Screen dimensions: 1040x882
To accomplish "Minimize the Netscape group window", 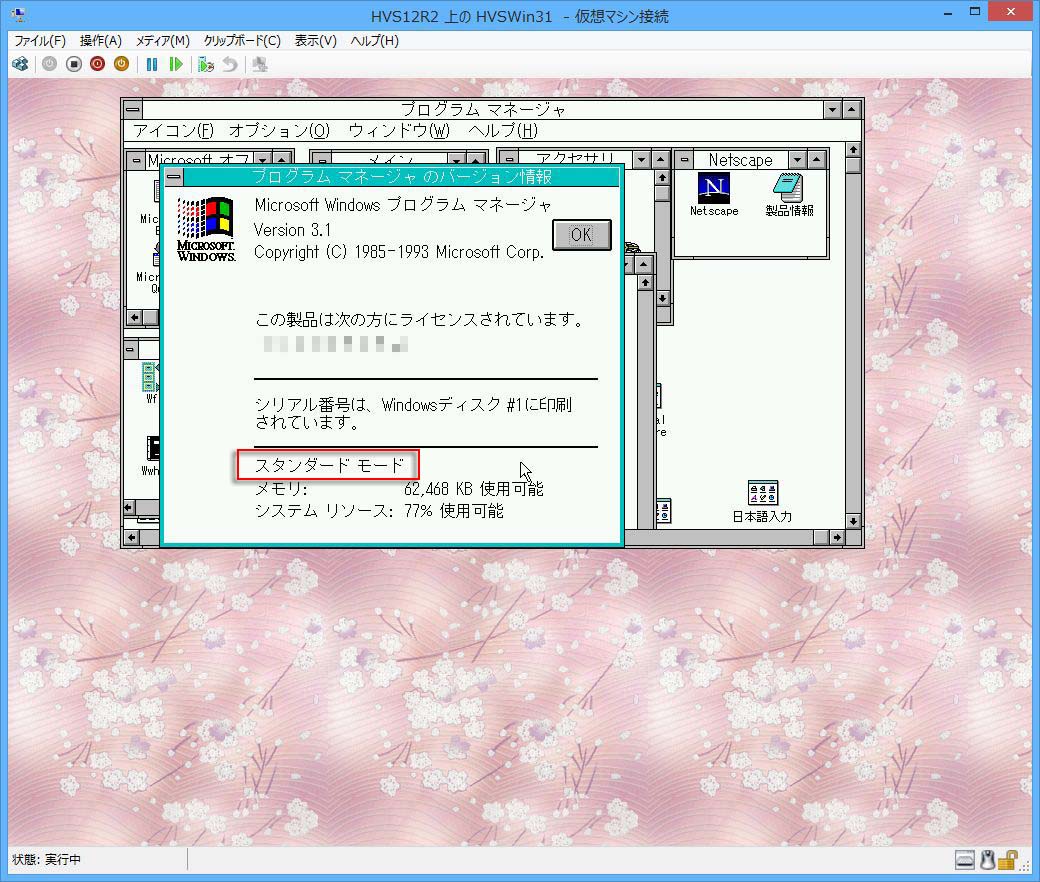I will (x=797, y=160).
